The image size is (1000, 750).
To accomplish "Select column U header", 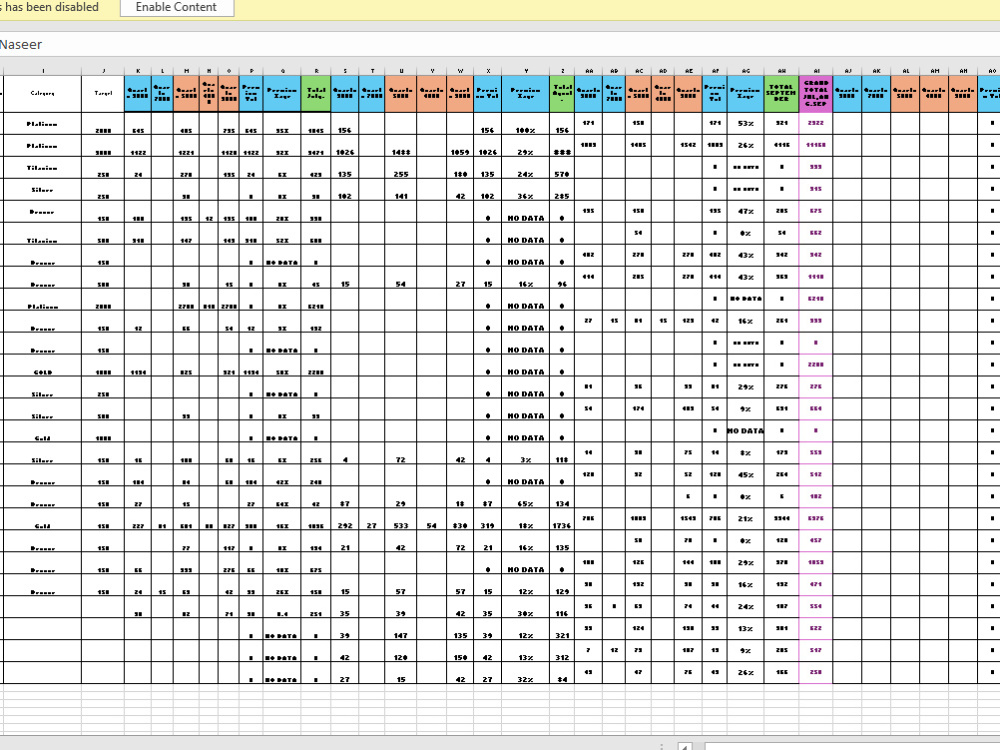I will point(401,70).
